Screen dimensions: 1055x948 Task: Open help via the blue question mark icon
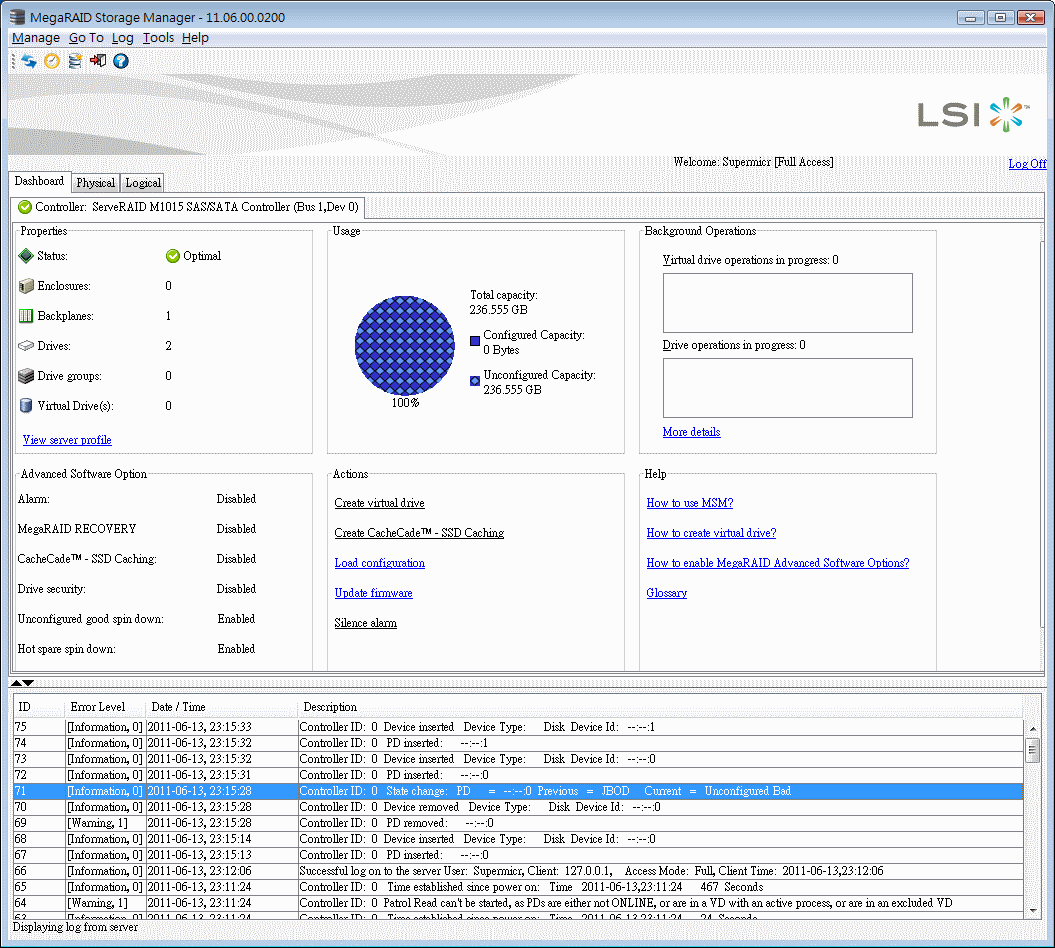(x=120, y=61)
